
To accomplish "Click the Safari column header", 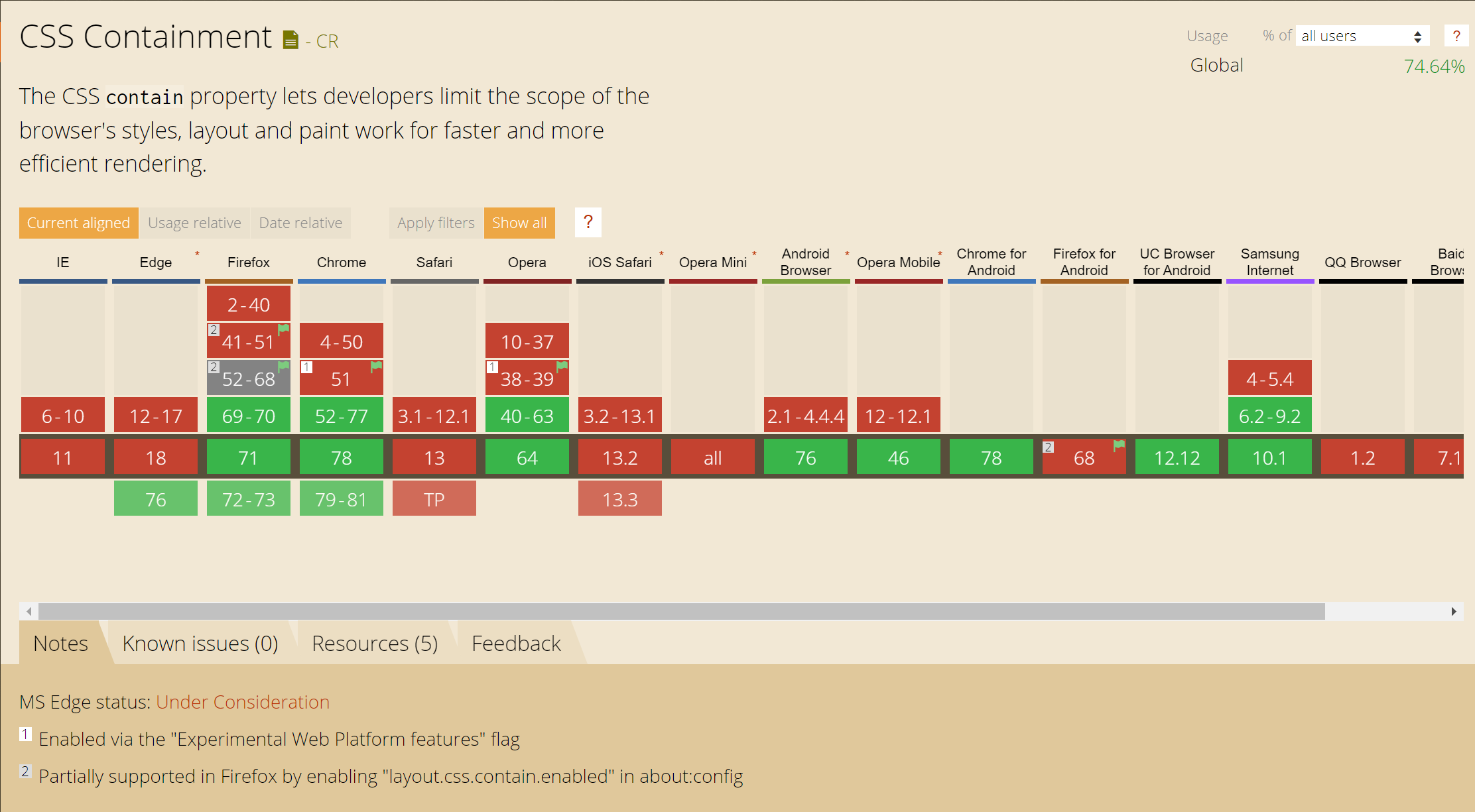I will [434, 262].
